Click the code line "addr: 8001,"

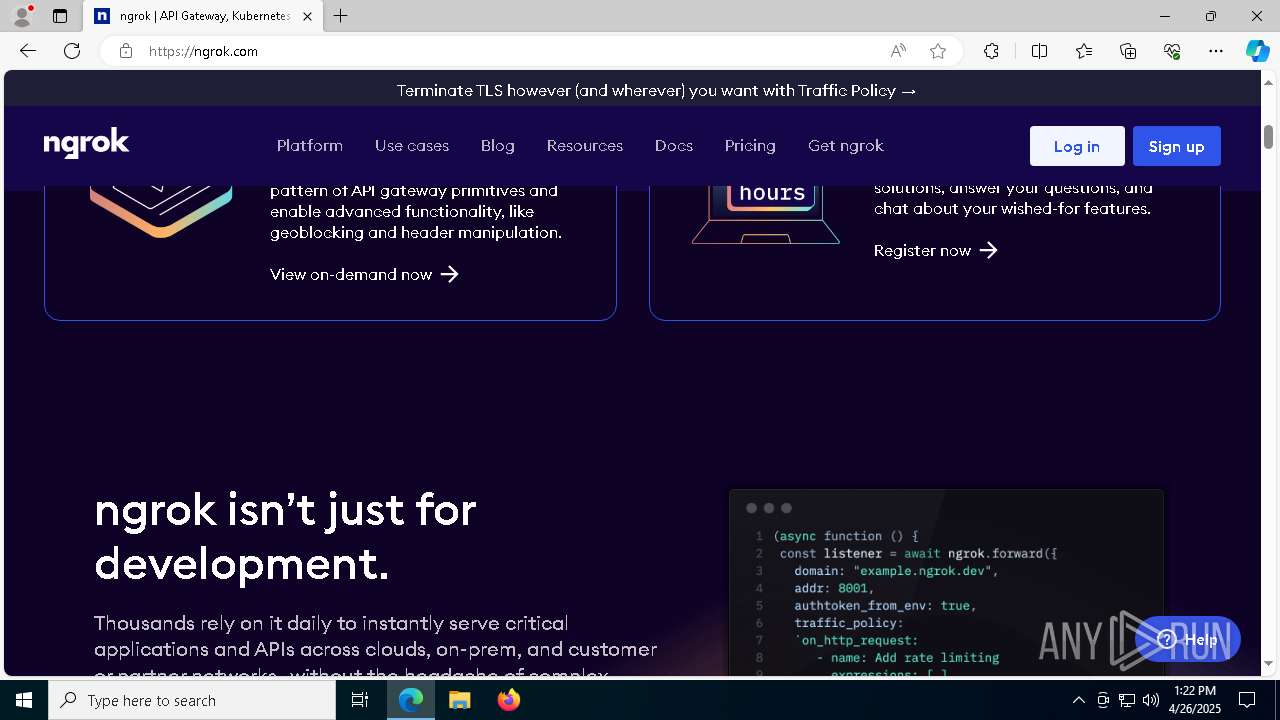(x=834, y=588)
